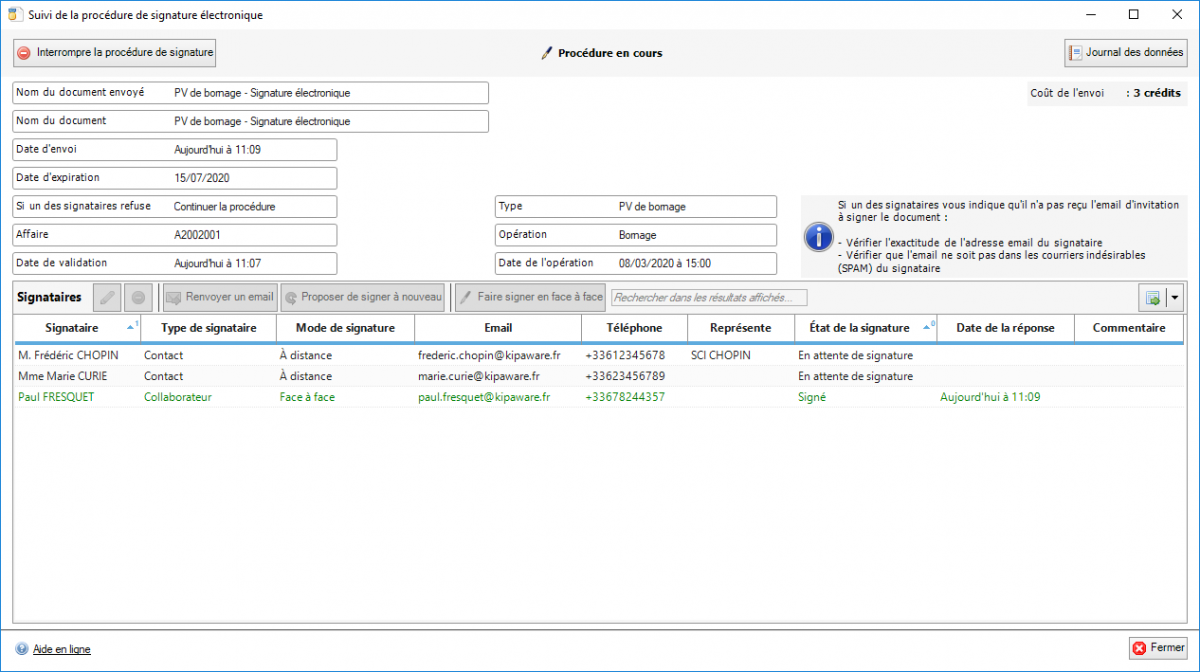Interrupt the signature procedure
This screenshot has width=1200, height=672.
115,52
